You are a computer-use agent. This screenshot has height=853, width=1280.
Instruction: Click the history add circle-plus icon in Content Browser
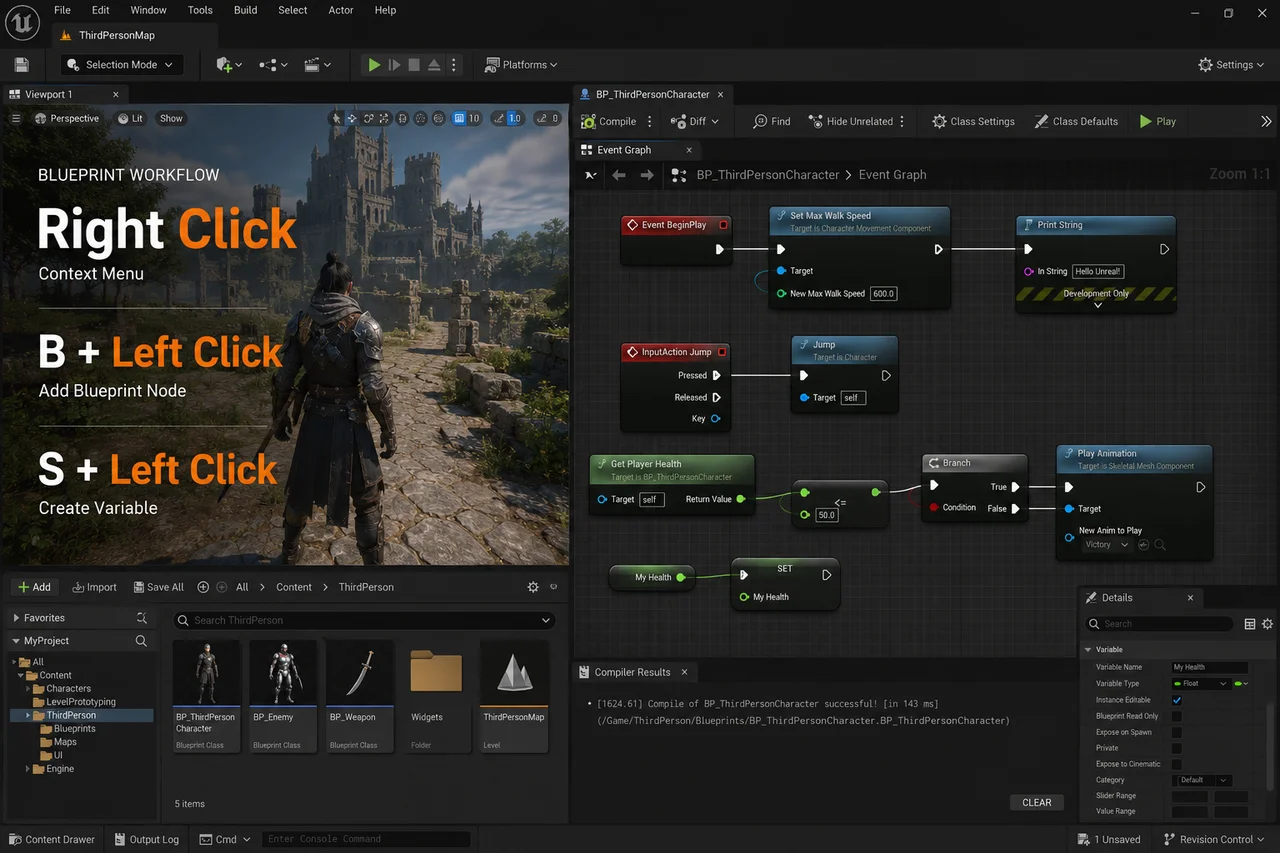203,587
